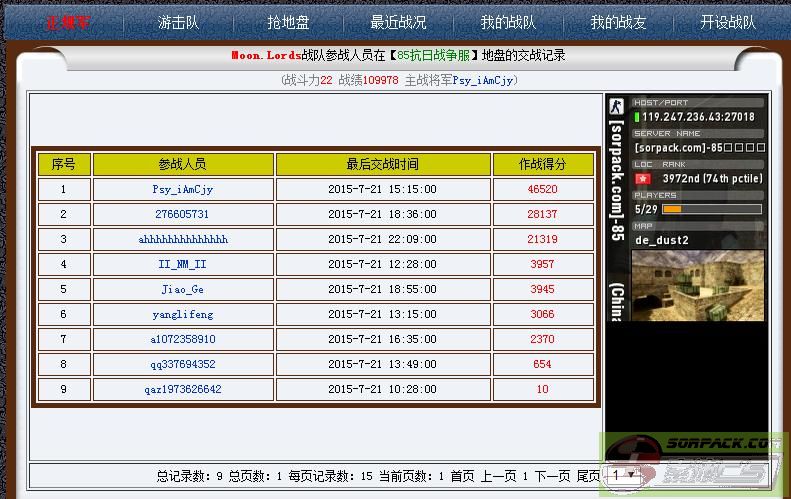Open the page number dropdown
The width and height of the screenshot is (791, 499).
click(623, 476)
